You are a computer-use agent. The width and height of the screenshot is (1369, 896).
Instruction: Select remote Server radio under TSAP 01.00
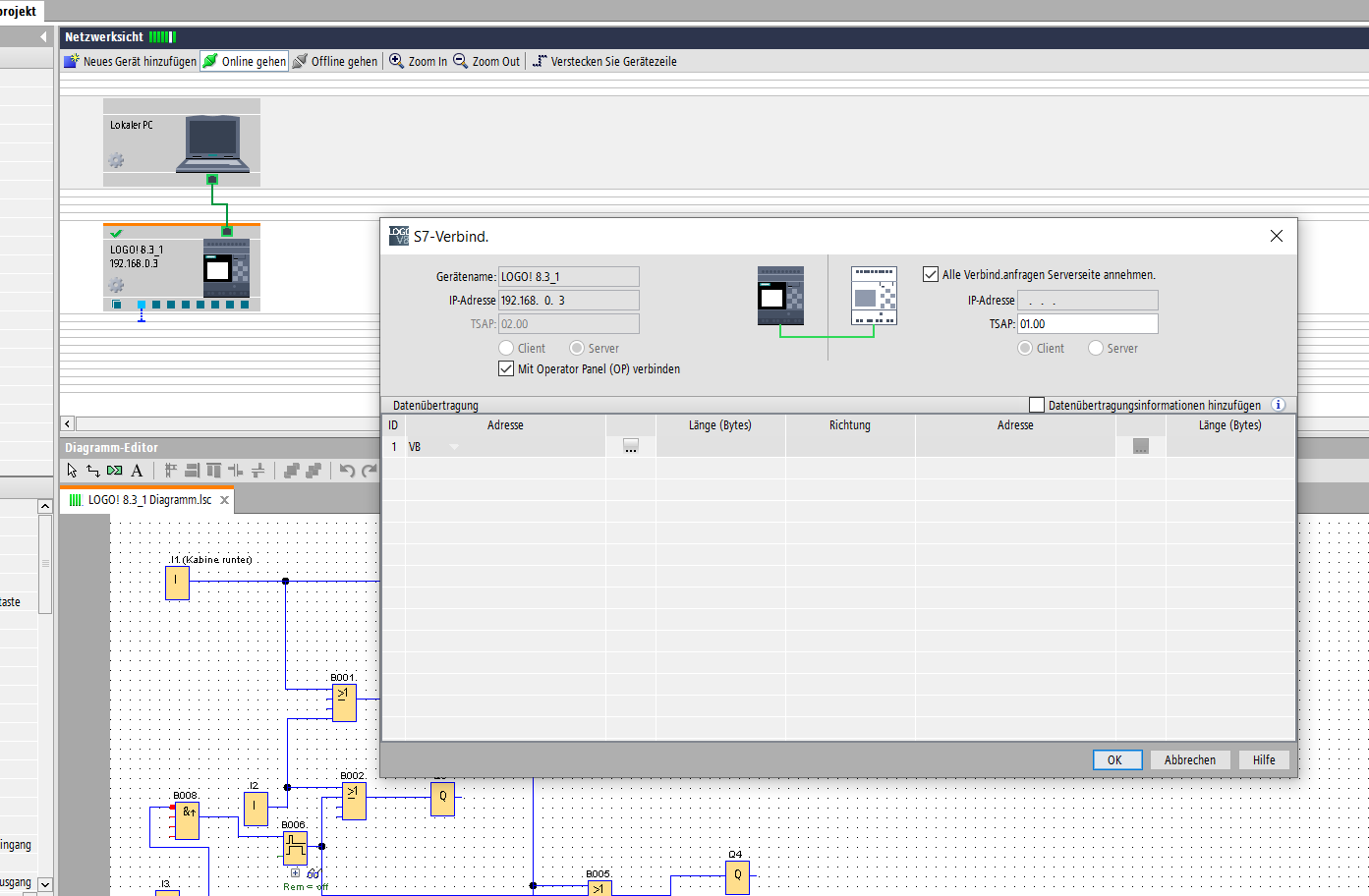click(1096, 348)
